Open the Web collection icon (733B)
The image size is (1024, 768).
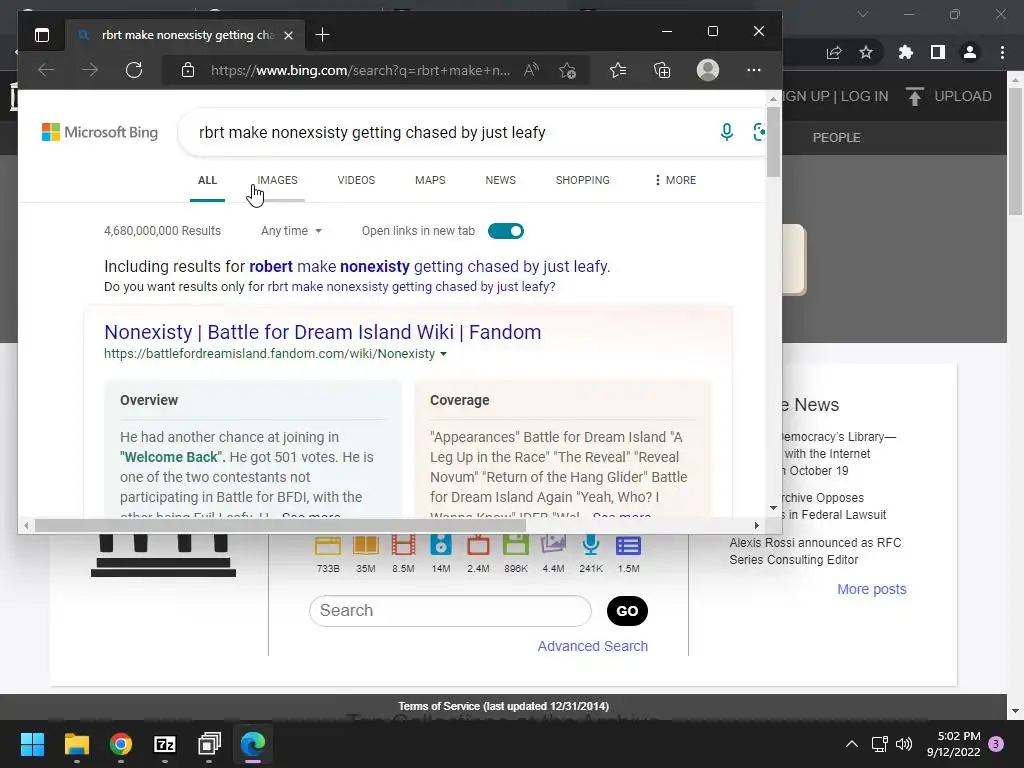click(328, 546)
